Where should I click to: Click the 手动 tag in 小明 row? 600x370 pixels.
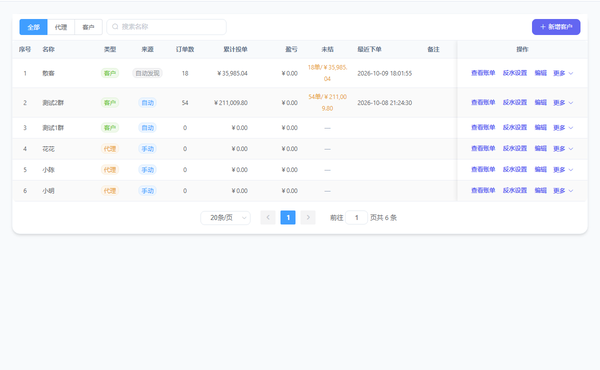point(147,191)
